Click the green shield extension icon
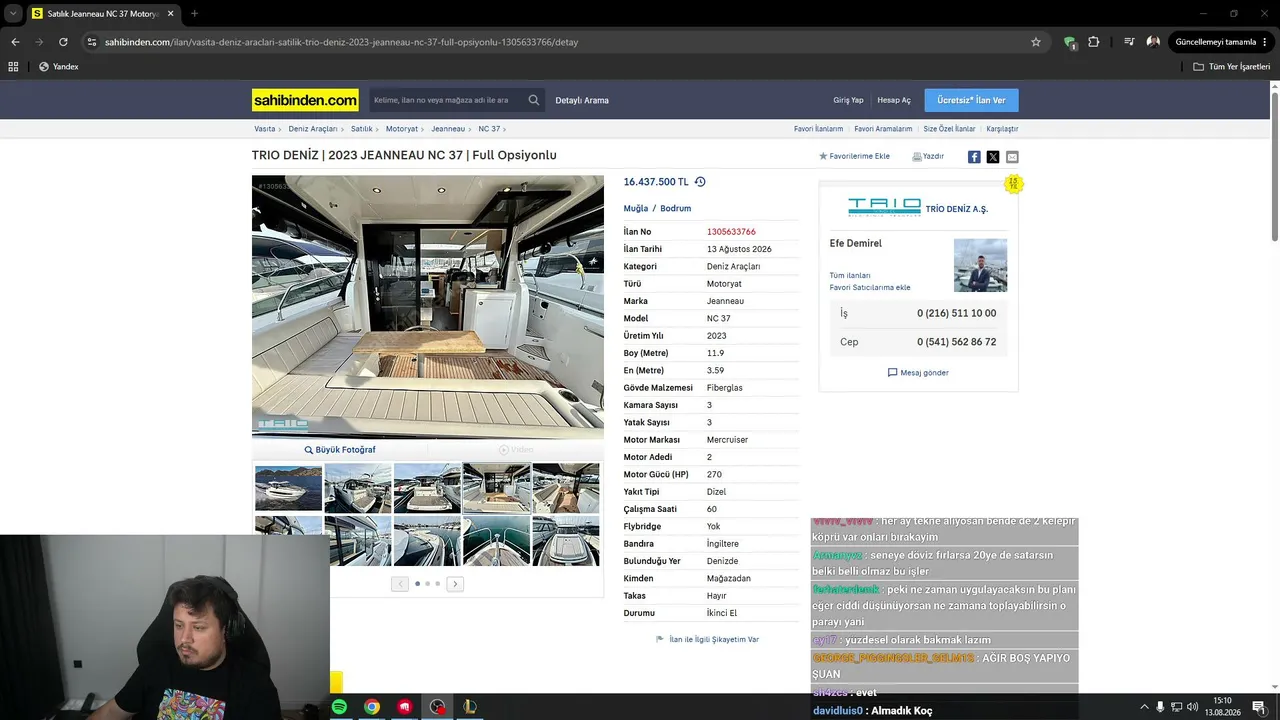This screenshot has width=1280, height=720. point(1070,42)
